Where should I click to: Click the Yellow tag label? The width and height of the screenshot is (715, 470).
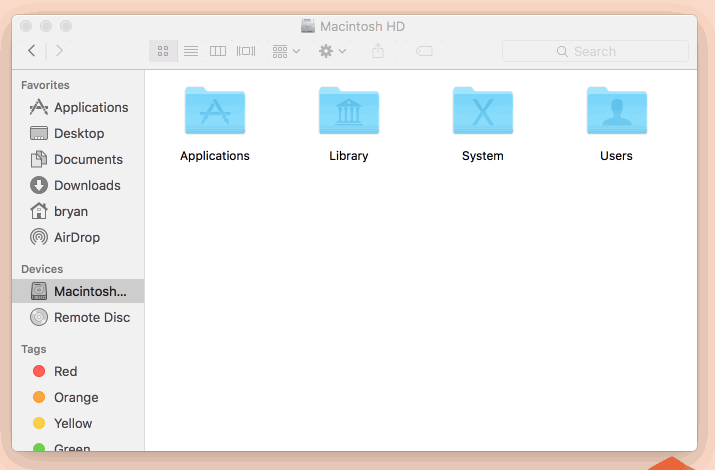point(73,424)
